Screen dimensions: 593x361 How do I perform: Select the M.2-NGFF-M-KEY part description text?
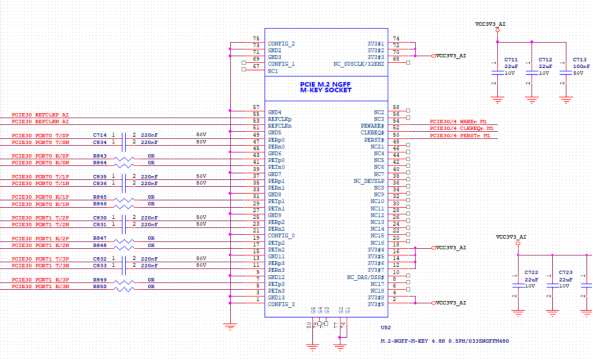[x=444, y=341]
